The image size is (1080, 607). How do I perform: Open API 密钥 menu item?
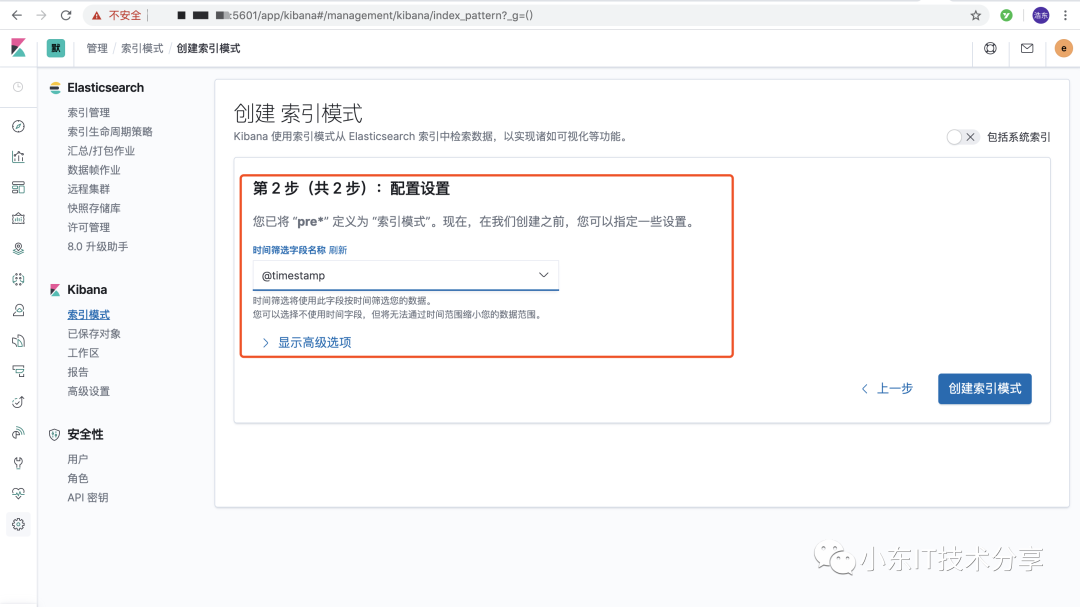tap(88, 497)
